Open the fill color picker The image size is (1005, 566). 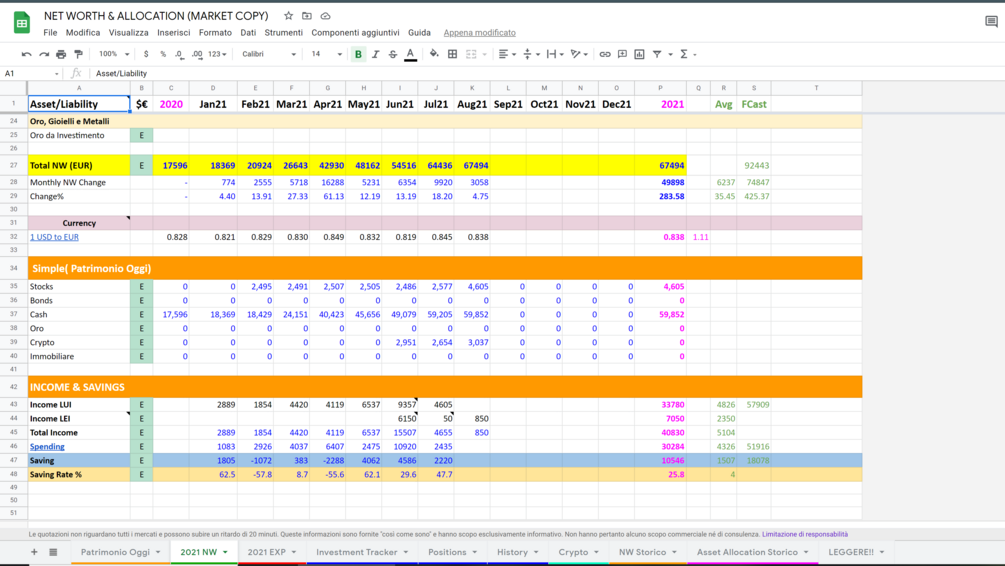pyautogui.click(x=434, y=54)
